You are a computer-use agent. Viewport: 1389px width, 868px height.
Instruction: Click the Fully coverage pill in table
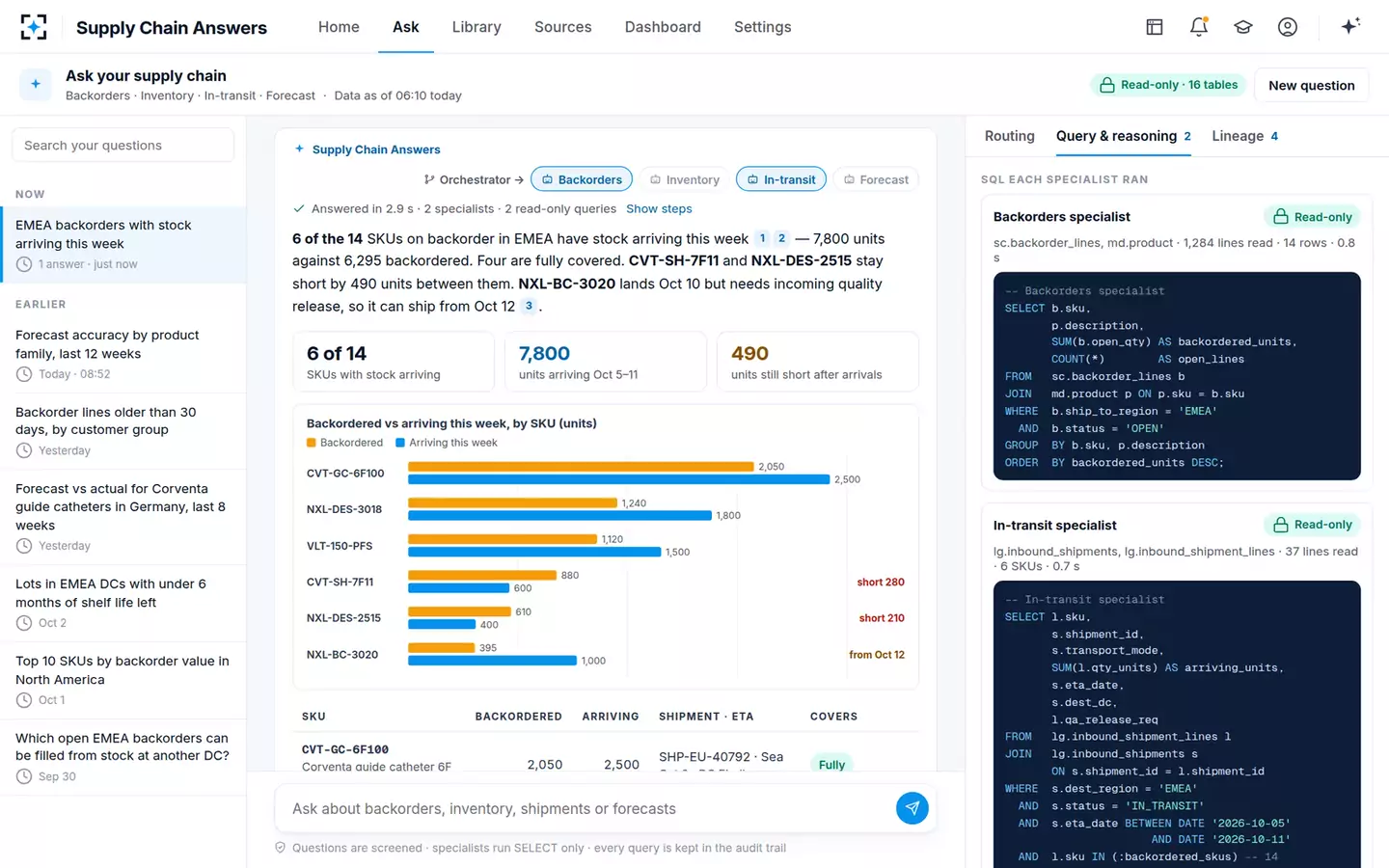pos(831,764)
